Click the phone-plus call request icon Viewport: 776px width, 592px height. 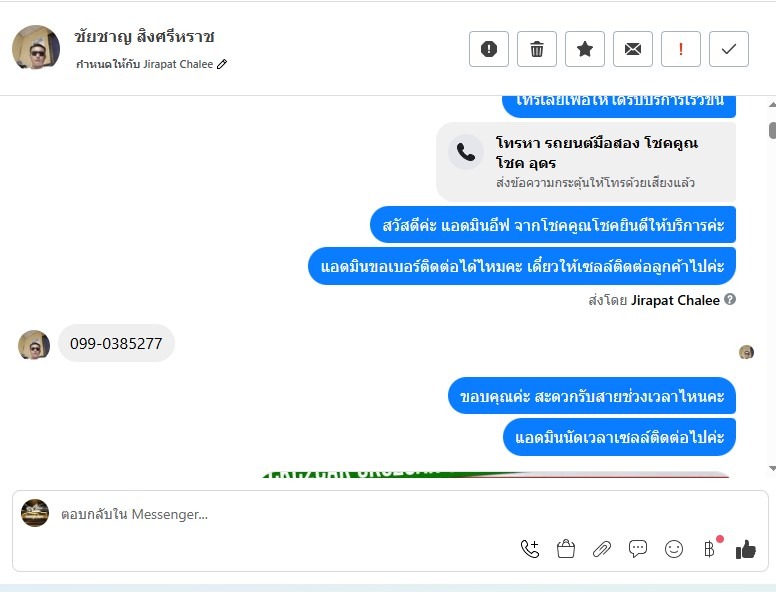[530, 549]
